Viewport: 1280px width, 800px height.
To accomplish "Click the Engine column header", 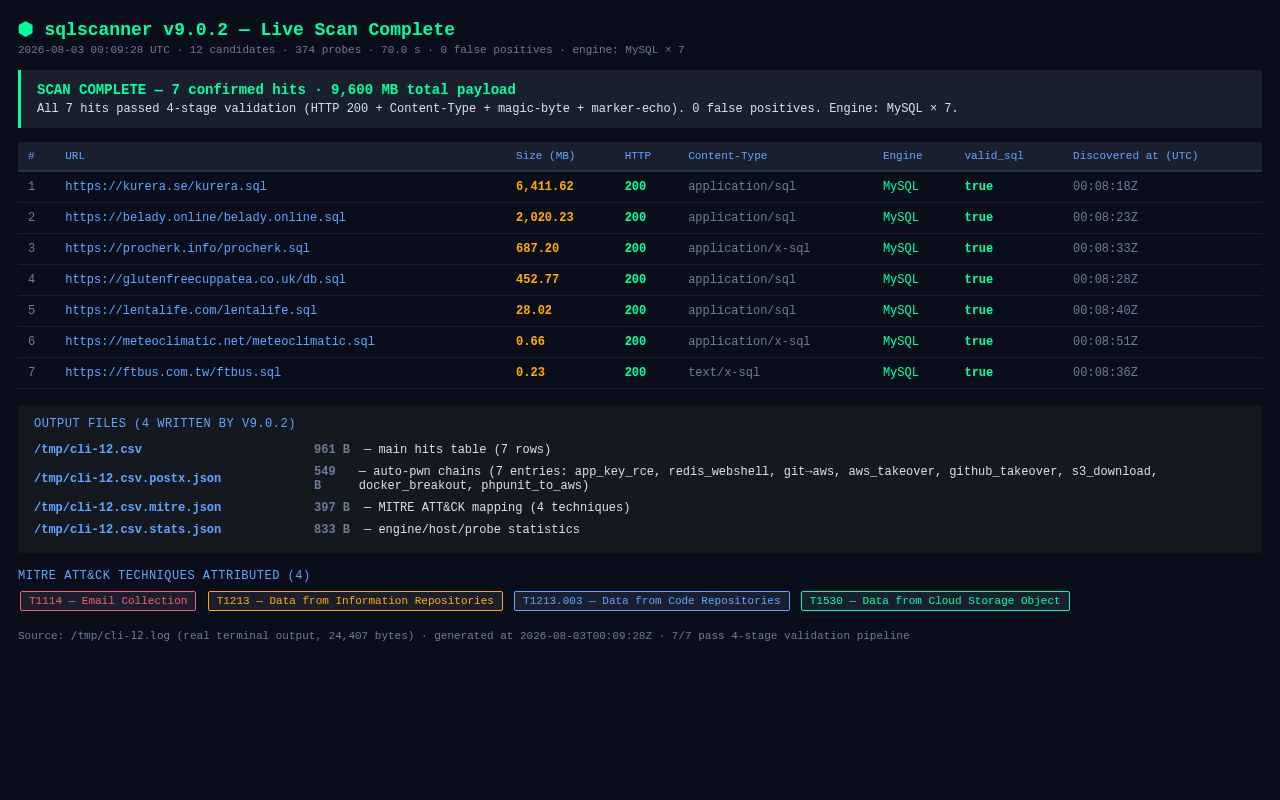I will tap(902, 156).
